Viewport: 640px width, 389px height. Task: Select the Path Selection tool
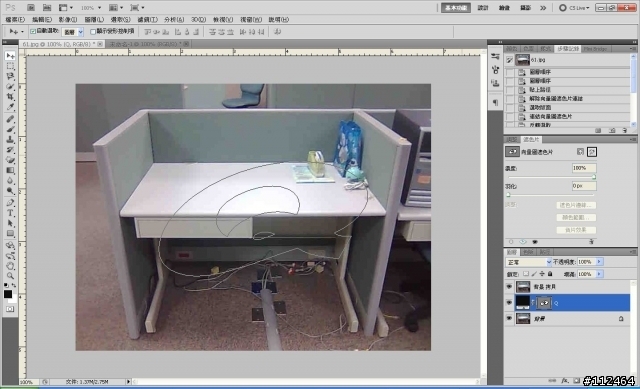point(10,223)
